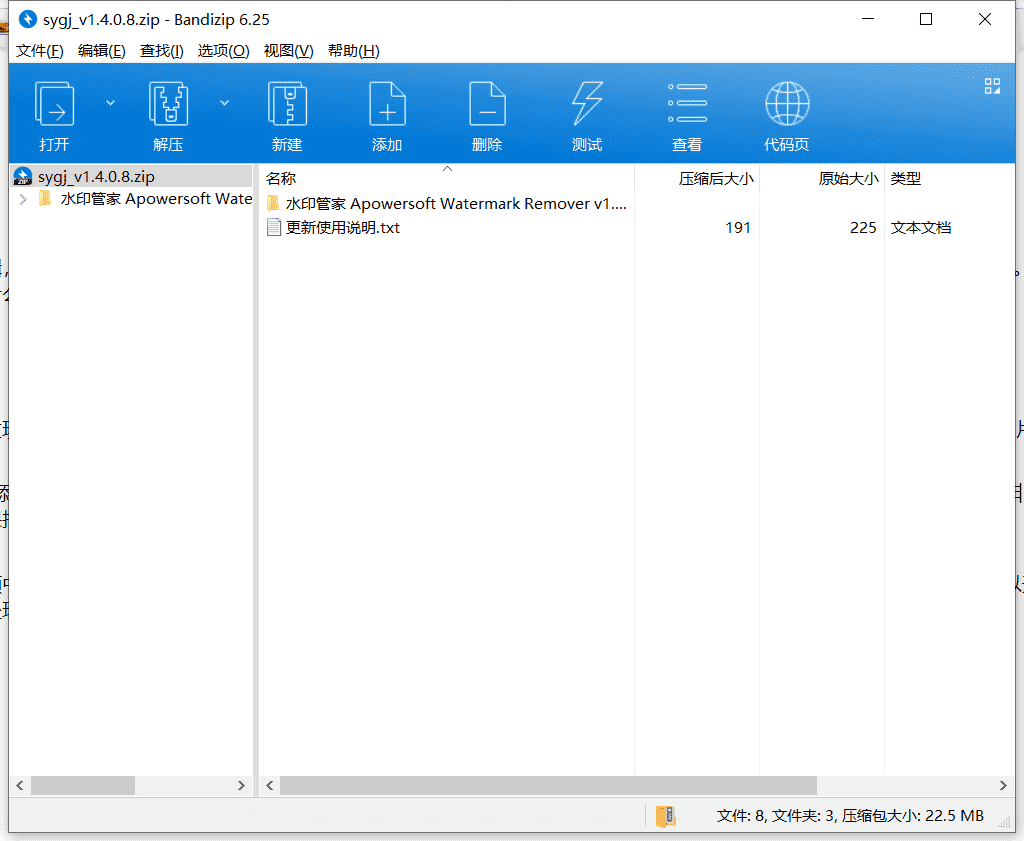Maximize the Bandizip window
Viewport: 1024px width, 841px height.
[x=926, y=20]
